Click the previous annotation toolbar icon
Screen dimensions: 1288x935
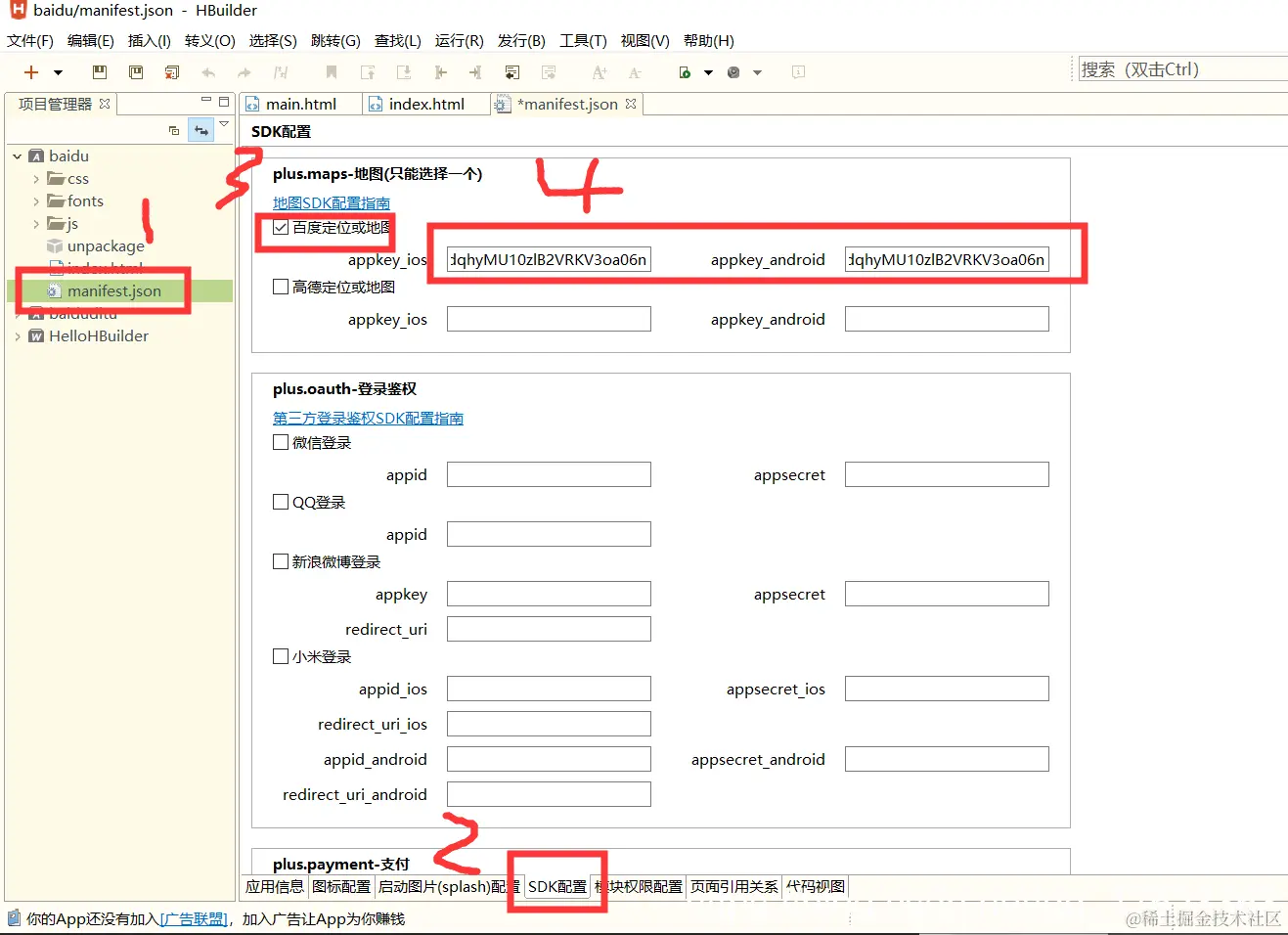[x=368, y=72]
